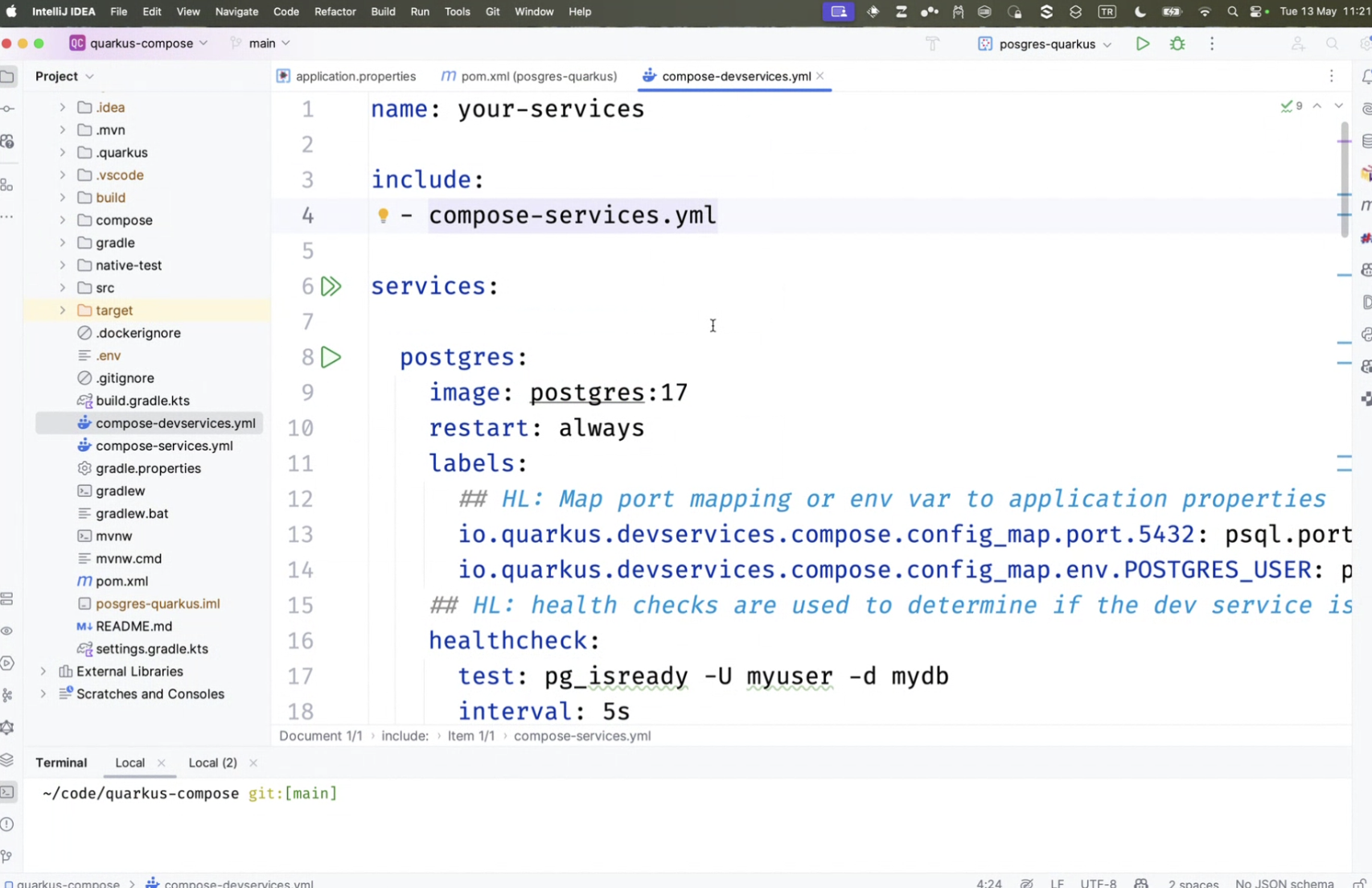
Task: Start debugging with the bug icon
Action: tap(1177, 44)
